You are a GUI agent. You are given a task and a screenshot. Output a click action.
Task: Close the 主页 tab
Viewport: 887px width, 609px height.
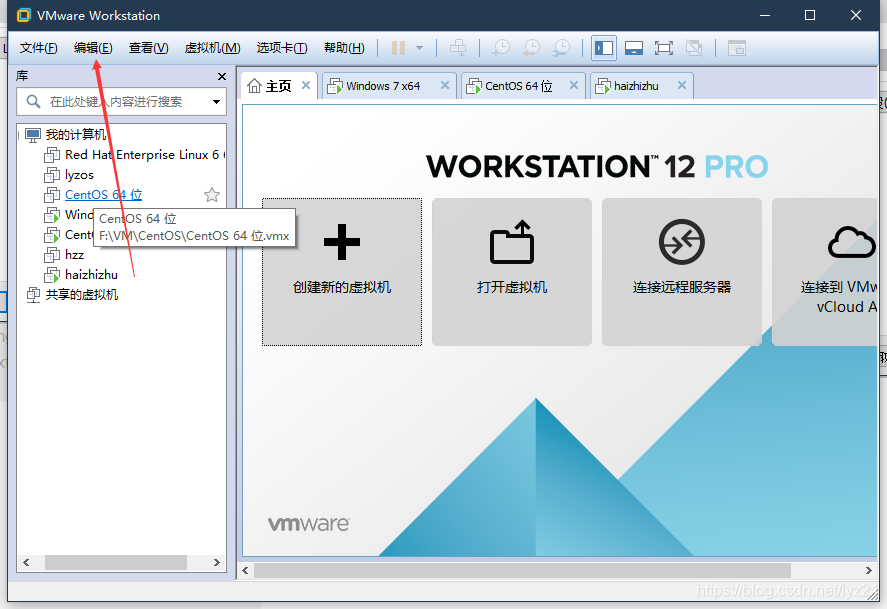pos(306,85)
